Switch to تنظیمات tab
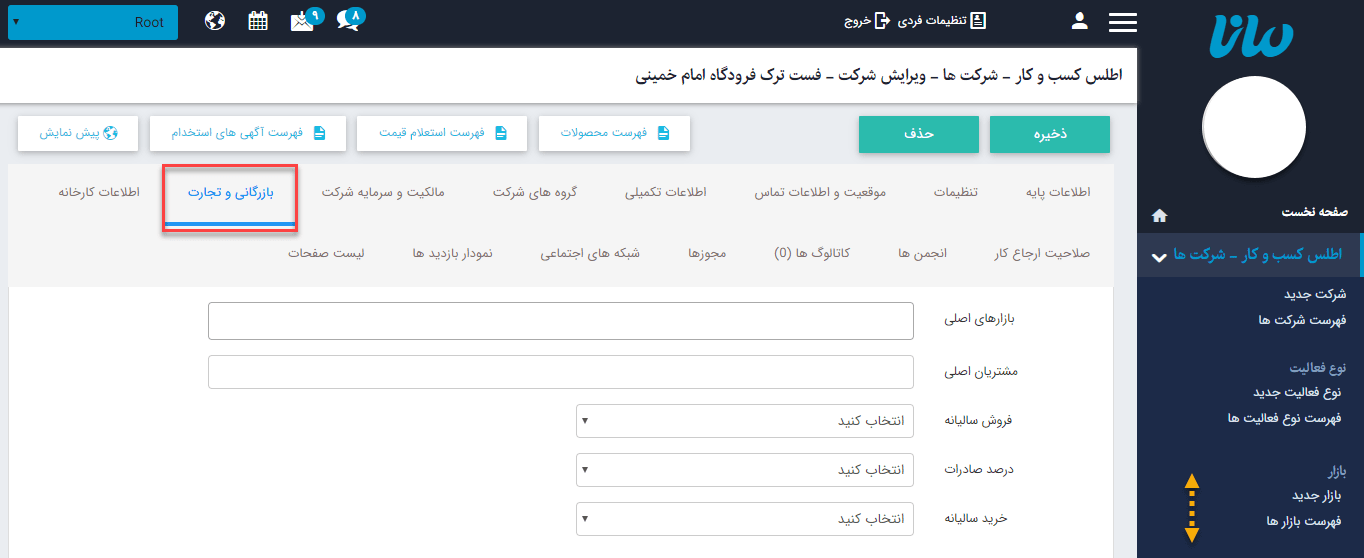The height and width of the screenshot is (558, 1364). (956, 192)
